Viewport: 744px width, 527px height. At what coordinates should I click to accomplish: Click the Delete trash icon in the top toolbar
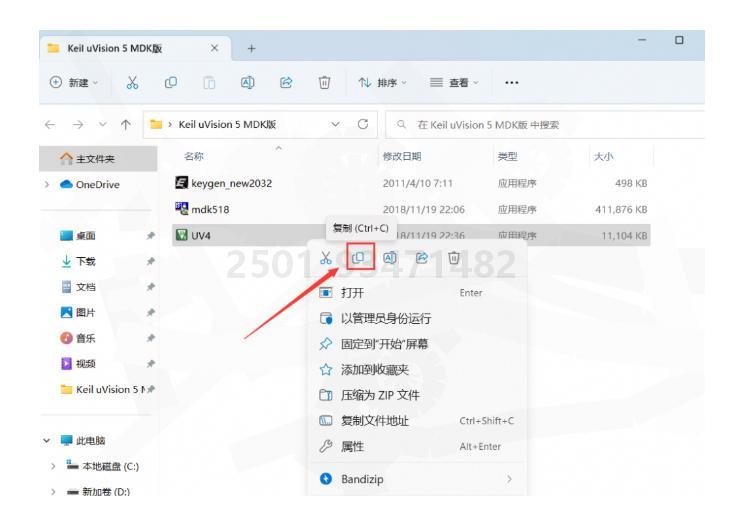click(325, 83)
